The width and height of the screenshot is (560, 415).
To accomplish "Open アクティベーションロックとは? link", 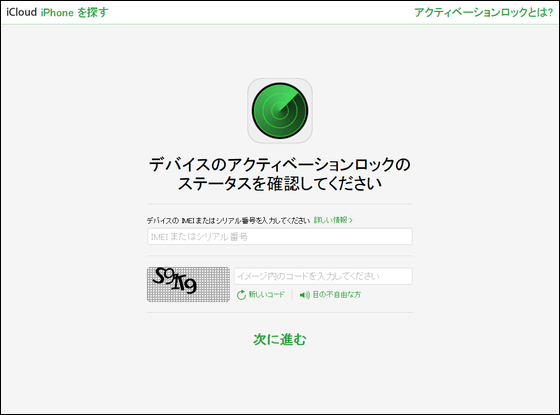I will pyautogui.click(x=484, y=12).
